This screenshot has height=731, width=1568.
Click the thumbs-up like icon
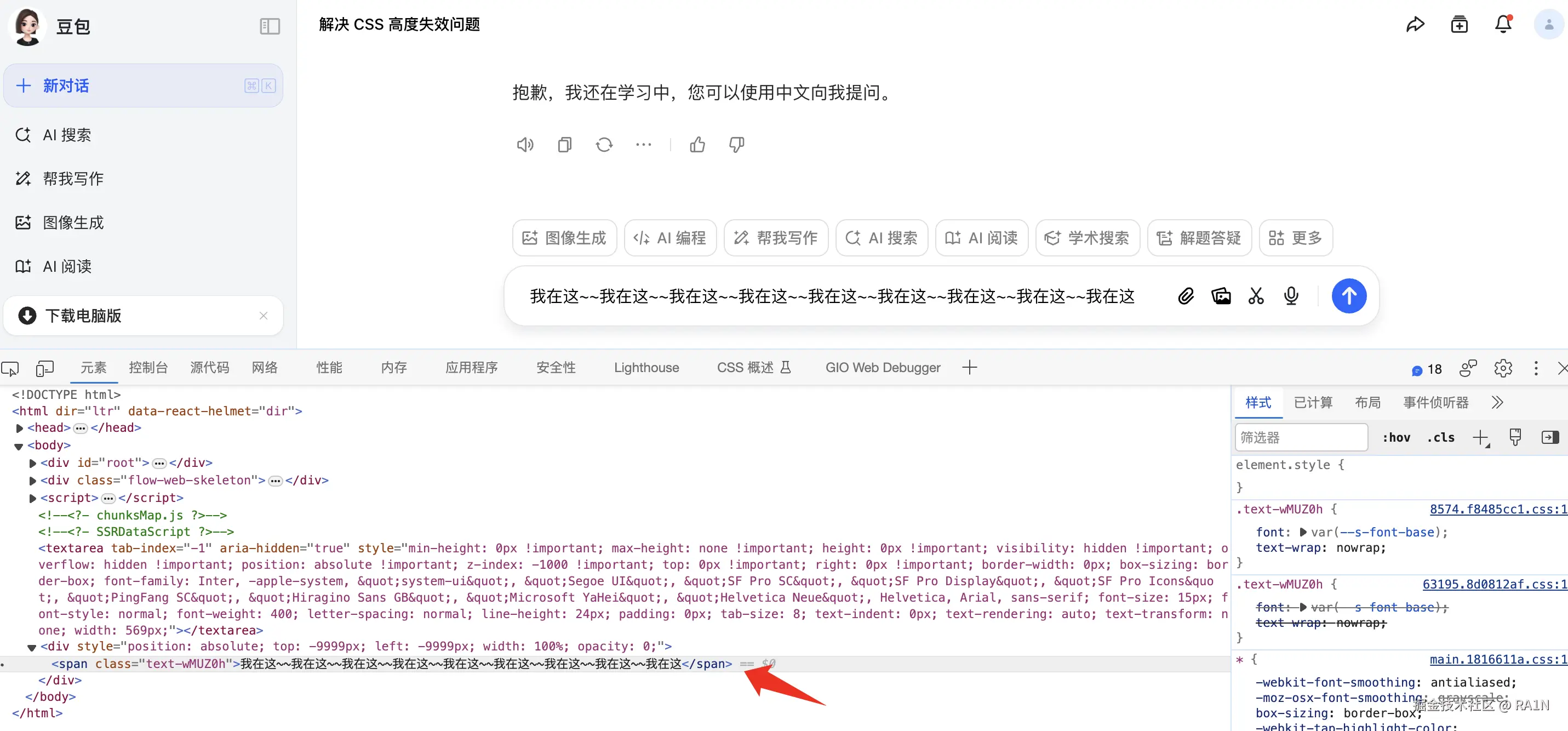[697, 145]
